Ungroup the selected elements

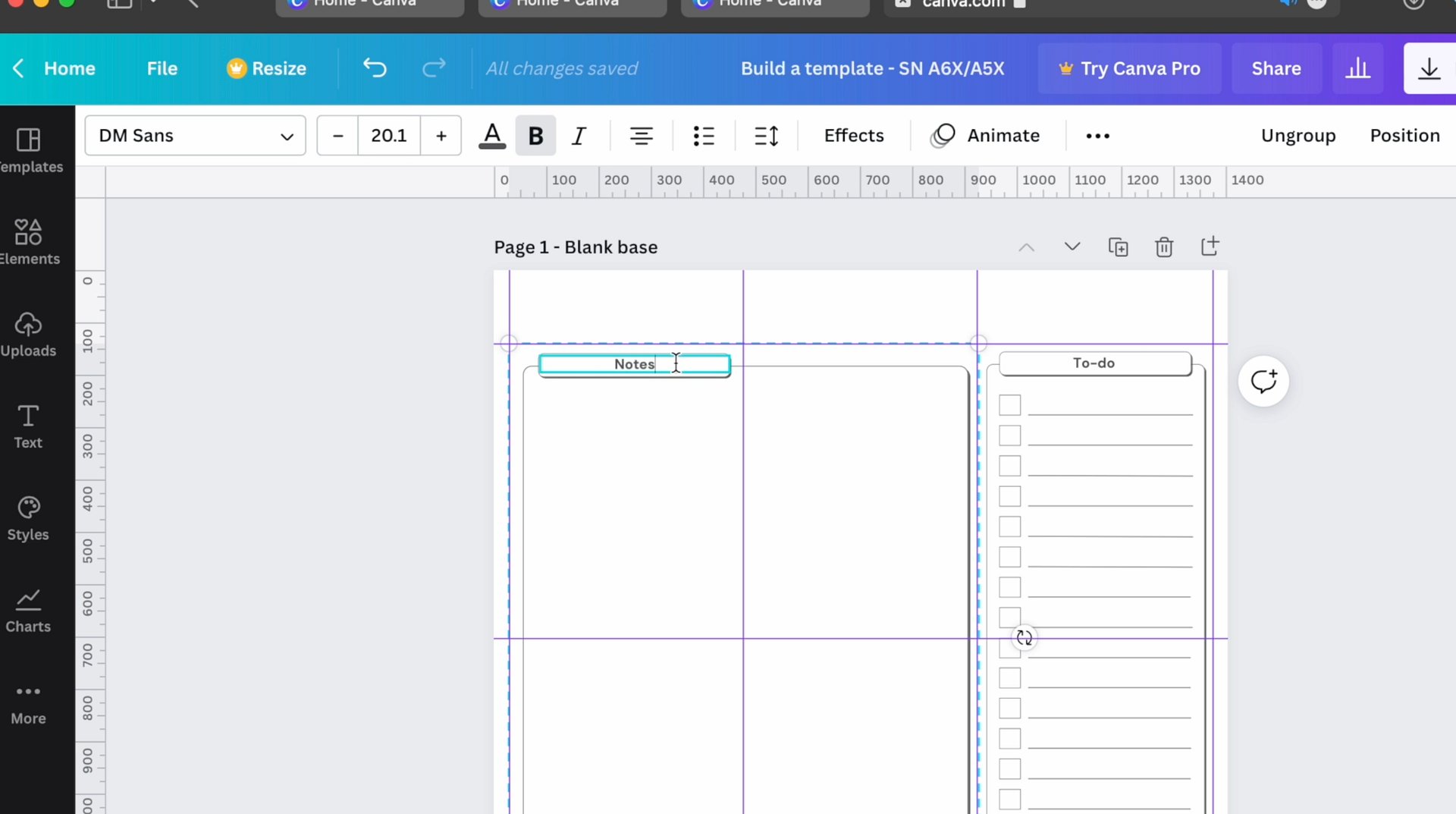click(1298, 135)
